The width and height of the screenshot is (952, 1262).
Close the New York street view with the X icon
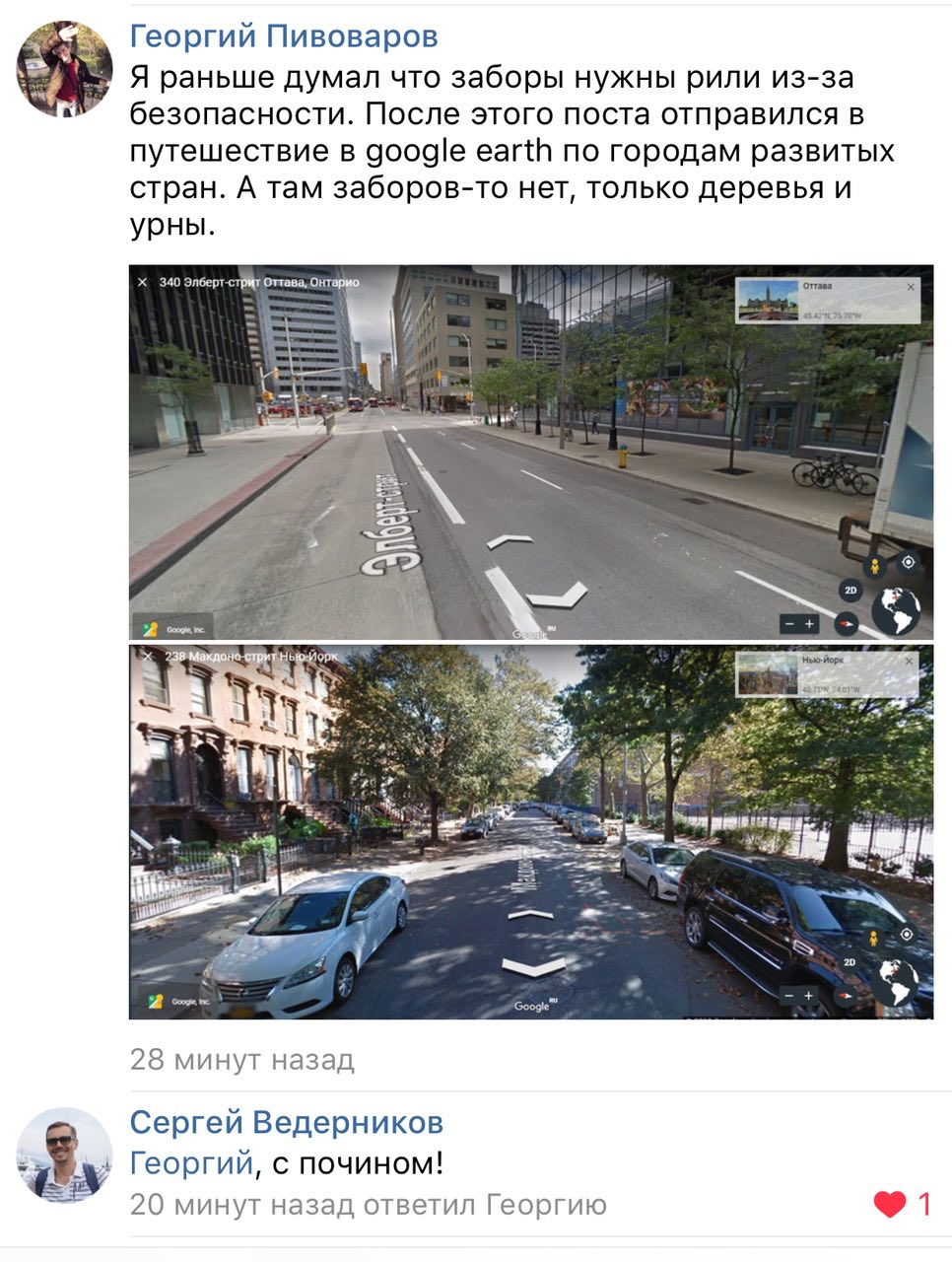147,656
